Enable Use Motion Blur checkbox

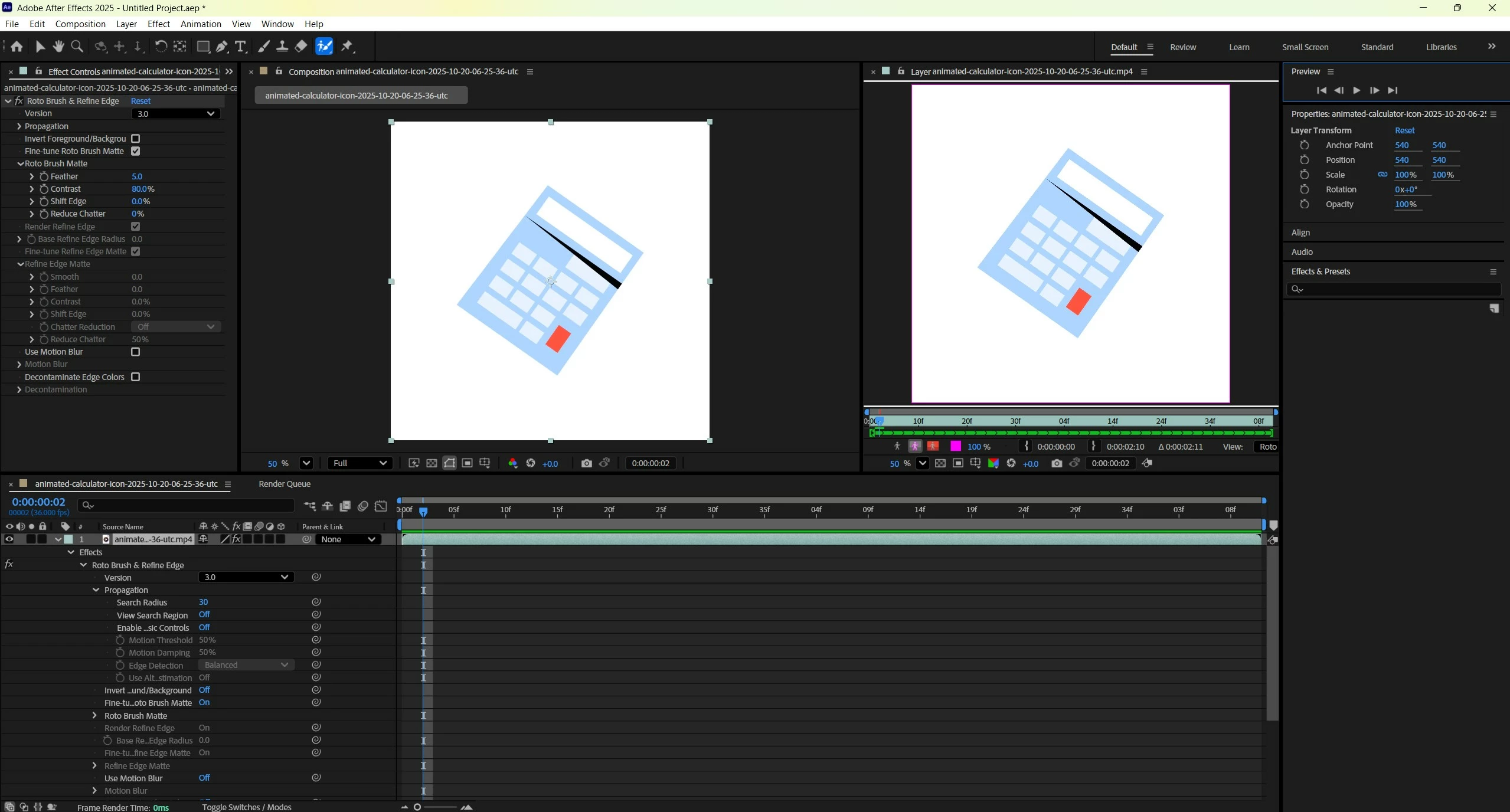click(135, 352)
